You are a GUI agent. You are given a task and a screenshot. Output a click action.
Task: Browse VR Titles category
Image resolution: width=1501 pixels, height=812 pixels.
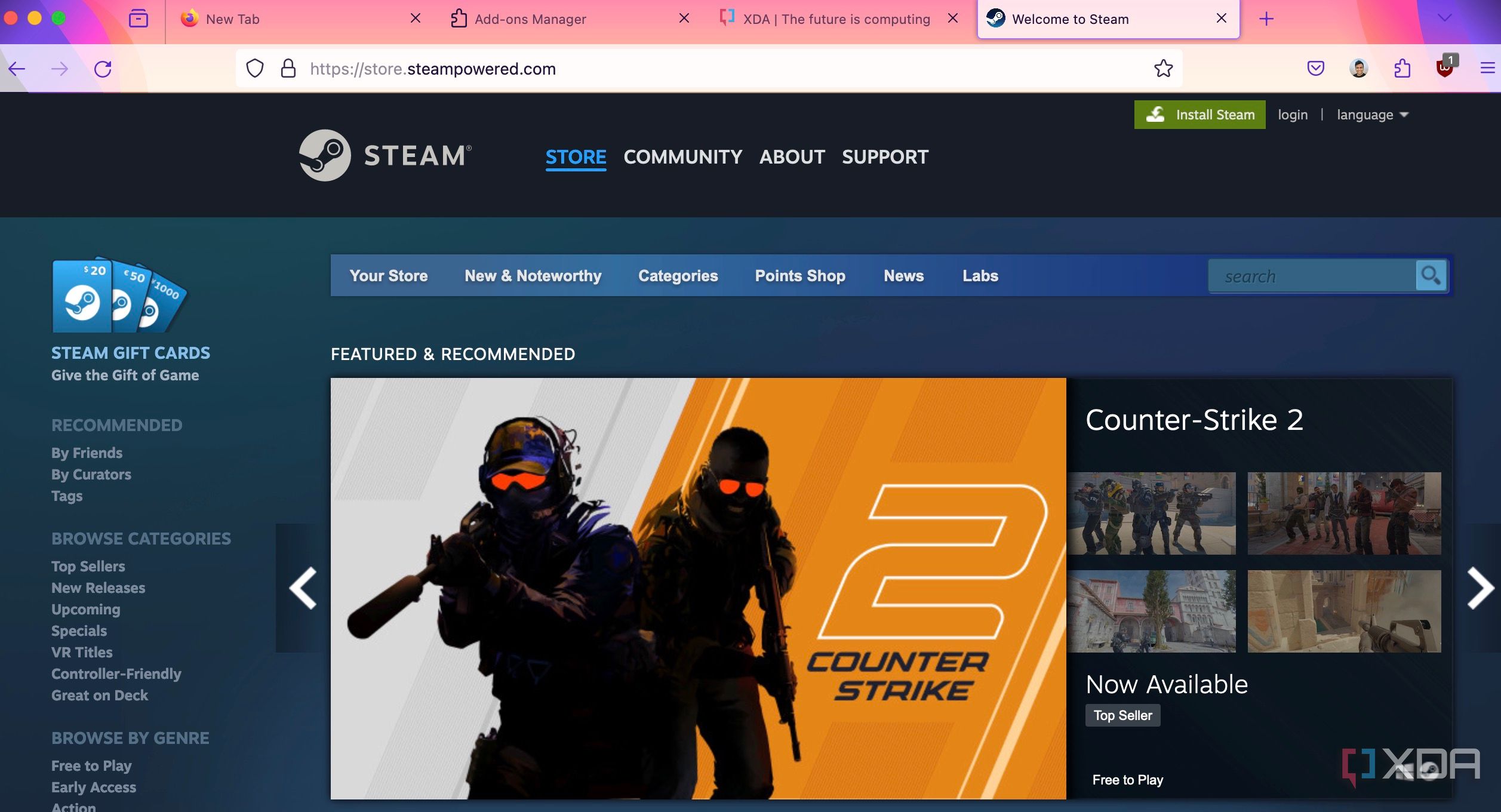(82, 653)
